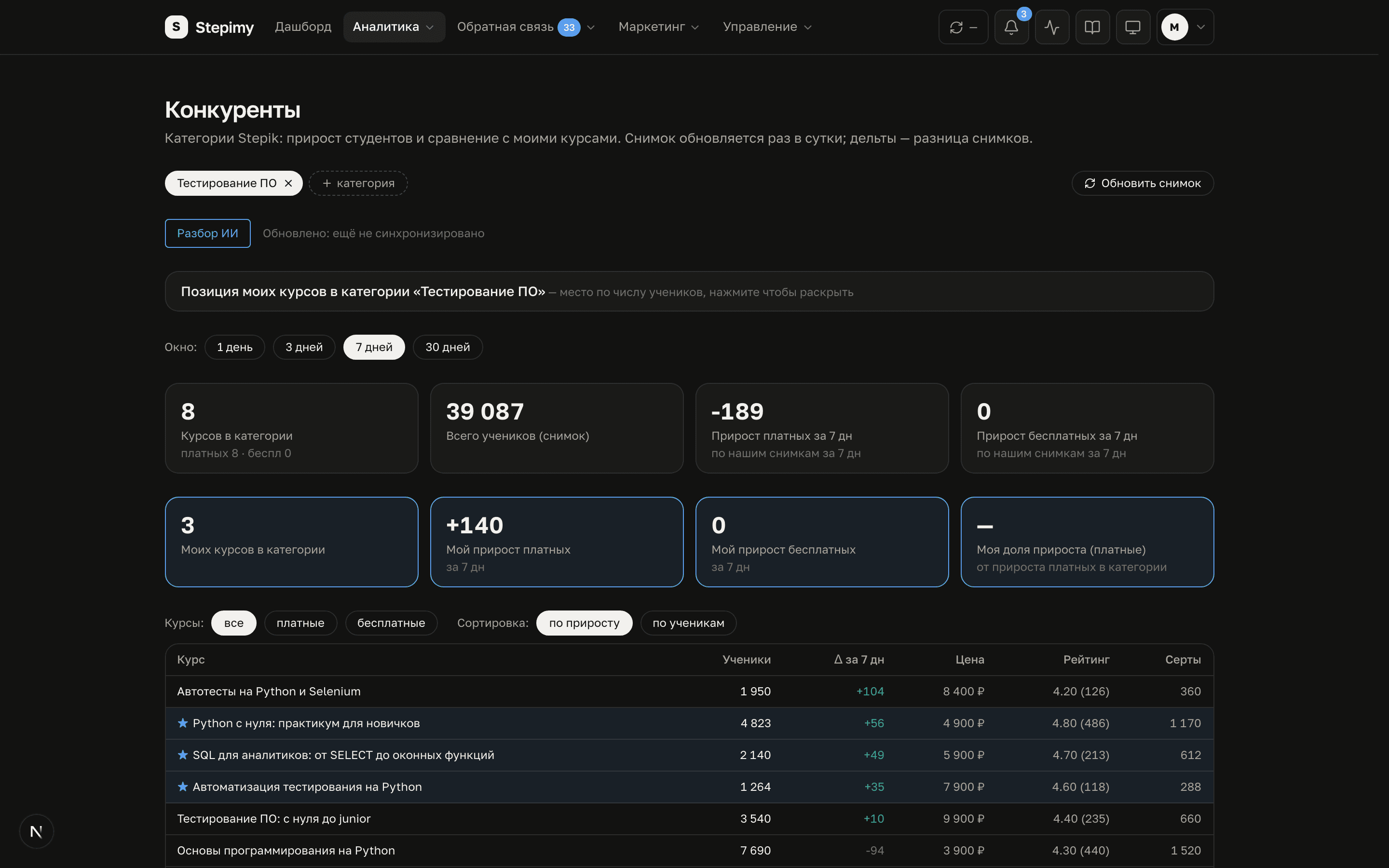Open the notifications bell
This screenshot has width=1389, height=868.
[x=1011, y=27]
